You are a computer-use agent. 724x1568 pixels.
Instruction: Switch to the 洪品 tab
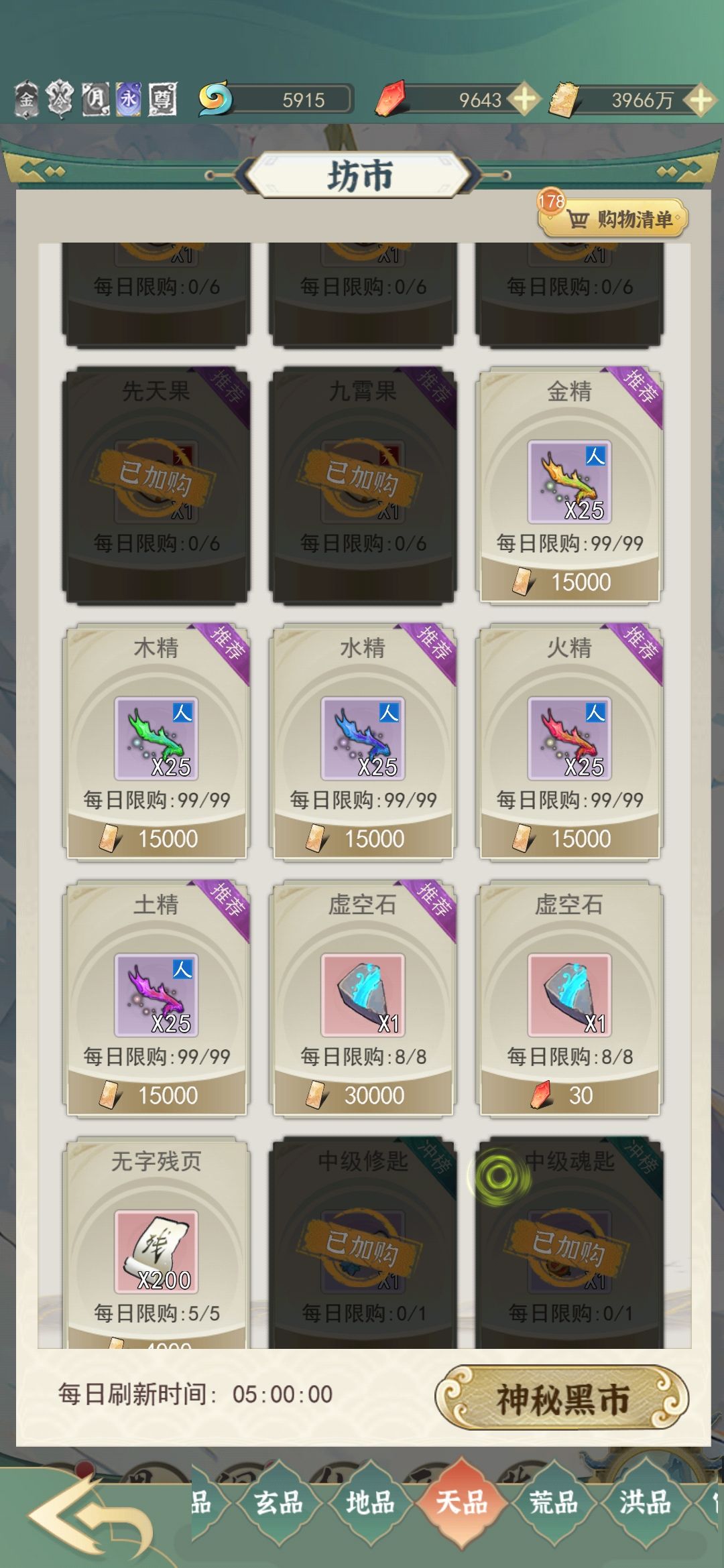coord(645,1502)
